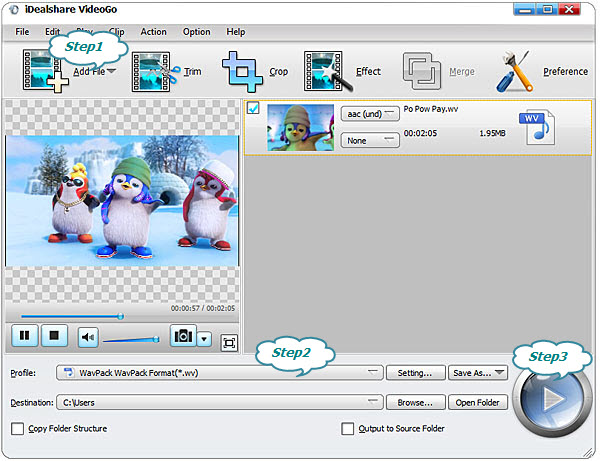Click the Profile format note icon
The width and height of the screenshot is (600, 461).
coord(68,372)
